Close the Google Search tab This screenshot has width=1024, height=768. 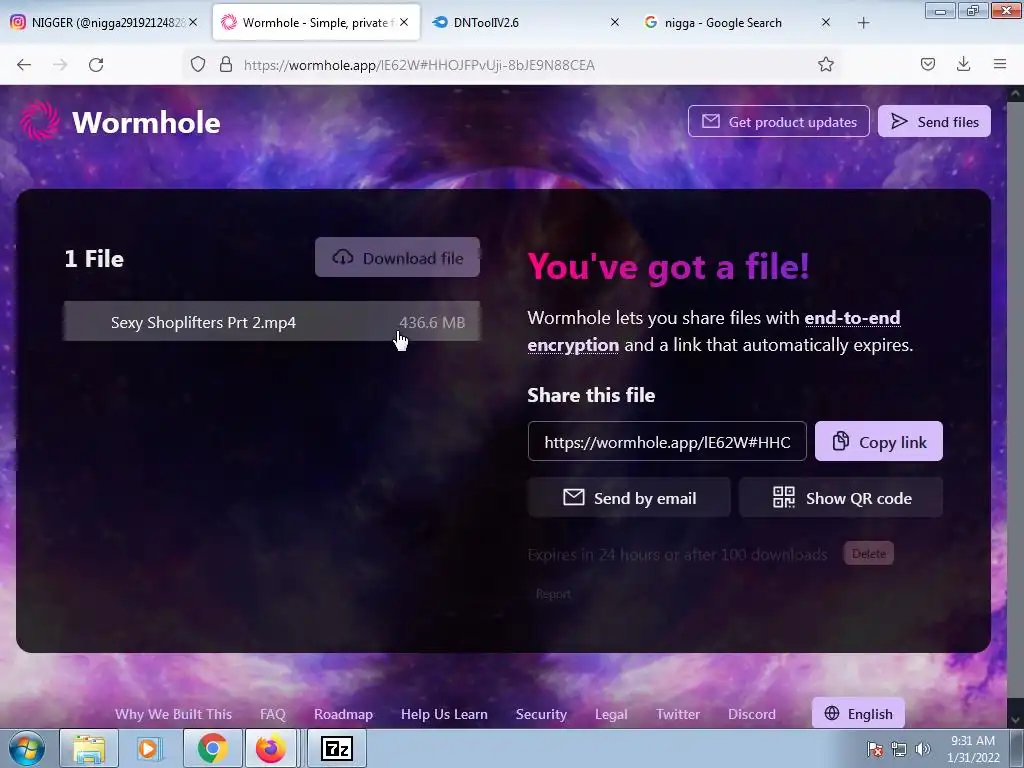point(825,22)
